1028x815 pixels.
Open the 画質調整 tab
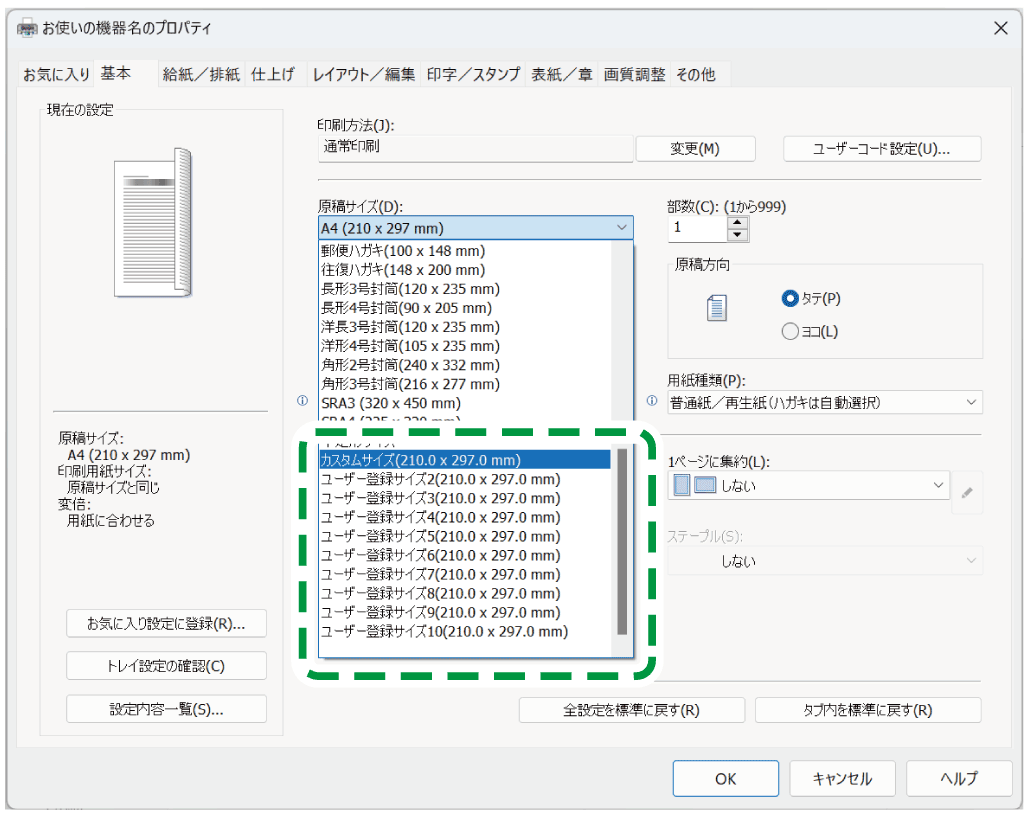[634, 74]
